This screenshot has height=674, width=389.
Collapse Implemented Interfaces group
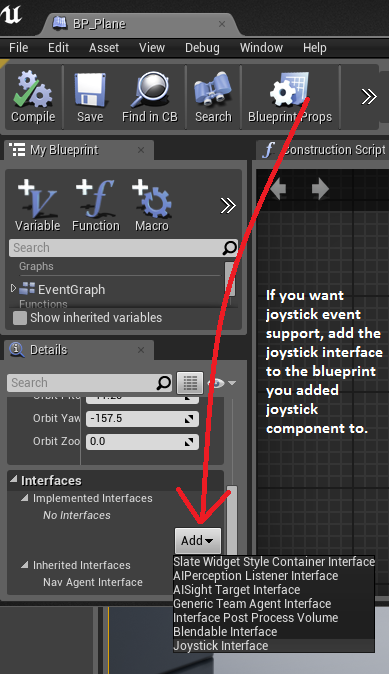pos(25,498)
